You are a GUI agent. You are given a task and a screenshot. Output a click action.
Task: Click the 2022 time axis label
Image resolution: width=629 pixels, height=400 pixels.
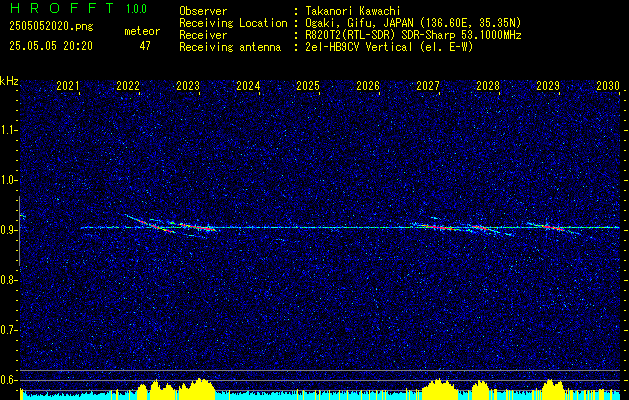point(128,86)
